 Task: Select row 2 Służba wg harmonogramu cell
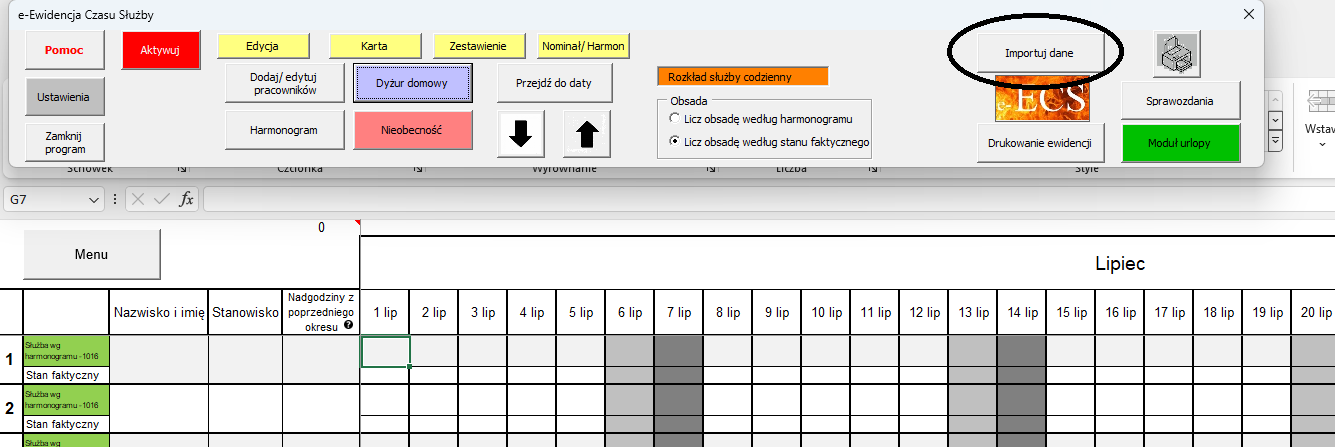pos(66,400)
